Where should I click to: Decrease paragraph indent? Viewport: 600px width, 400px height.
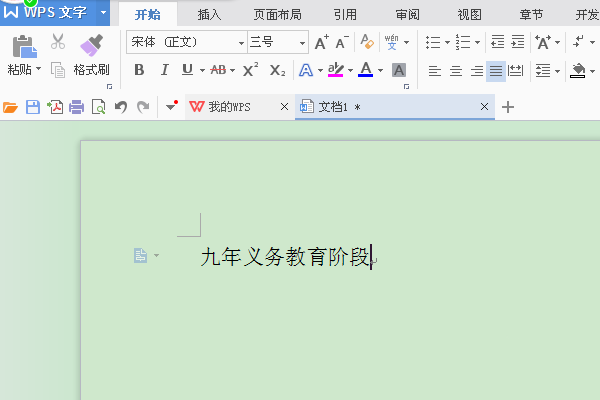click(497, 42)
